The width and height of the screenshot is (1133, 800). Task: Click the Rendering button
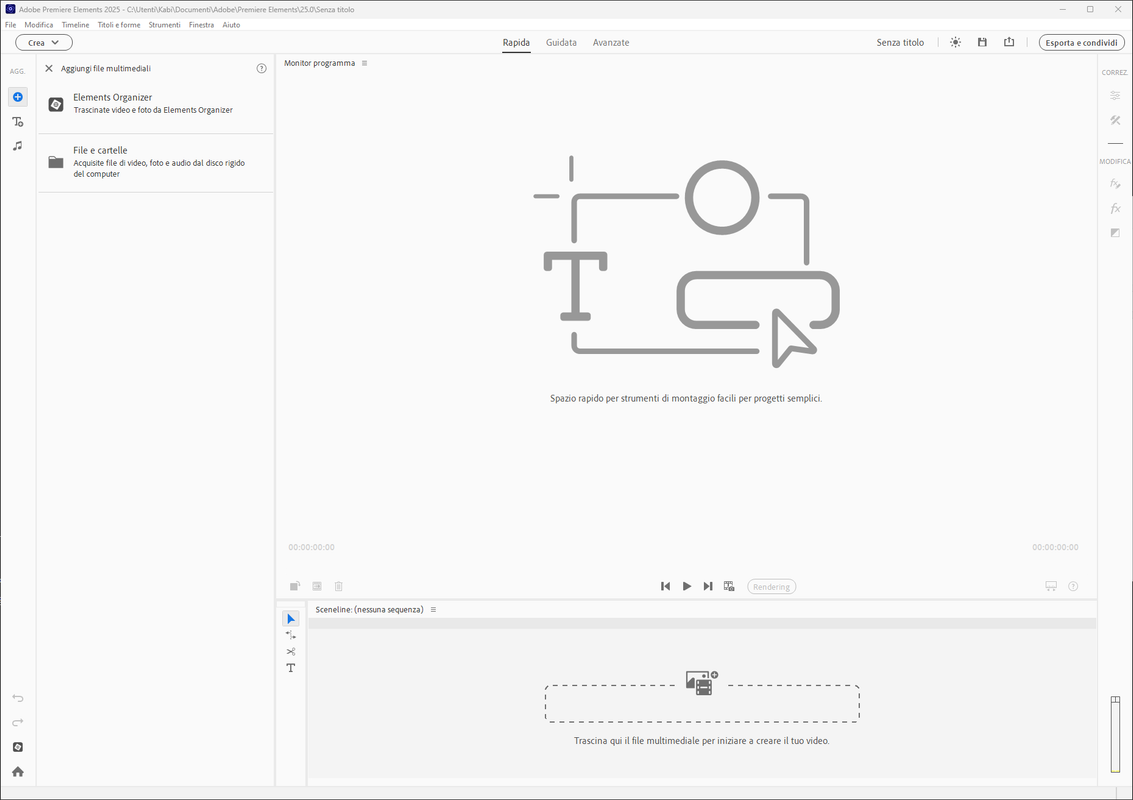(x=772, y=587)
